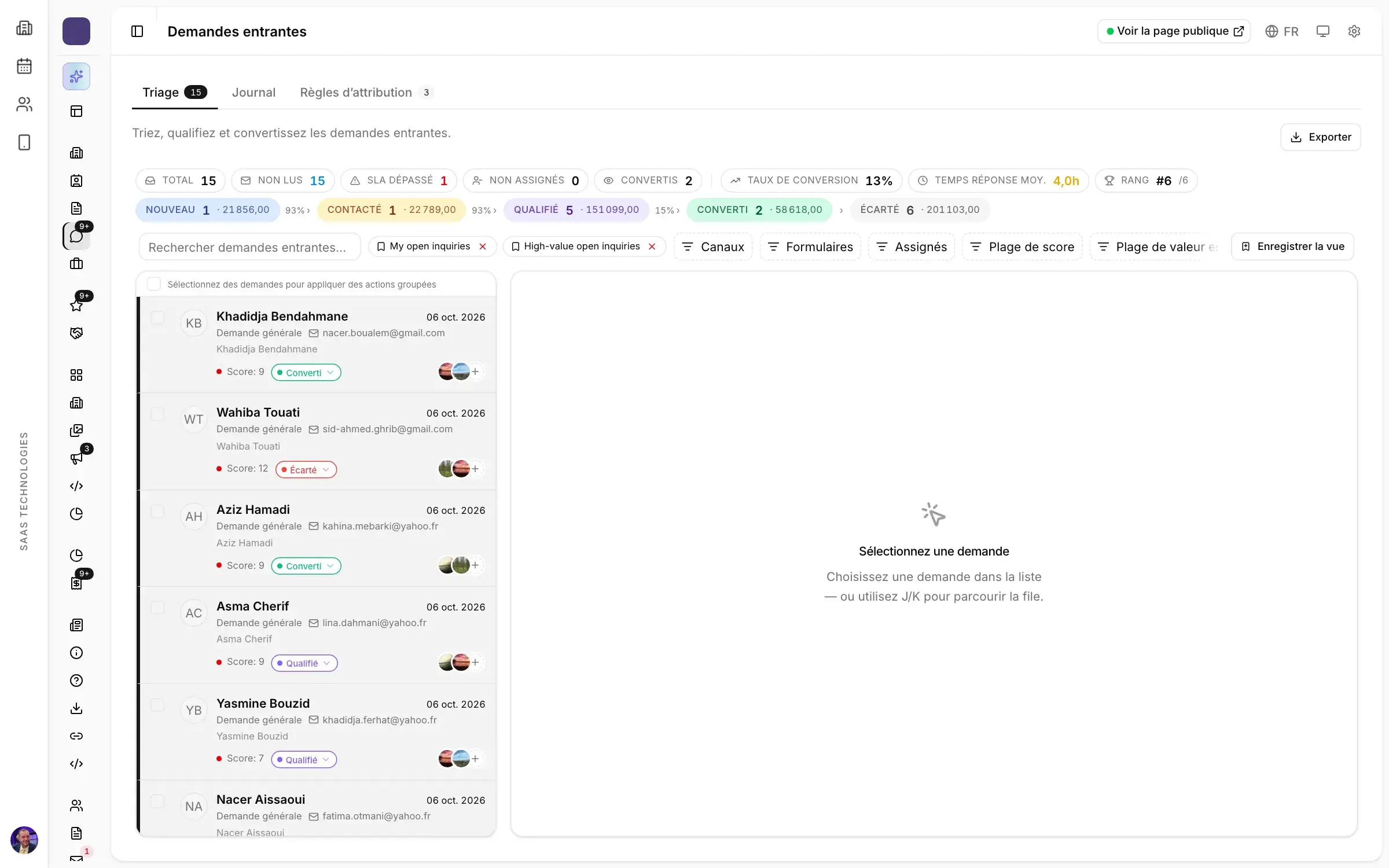Open the star favorites sidebar icon

[76, 306]
